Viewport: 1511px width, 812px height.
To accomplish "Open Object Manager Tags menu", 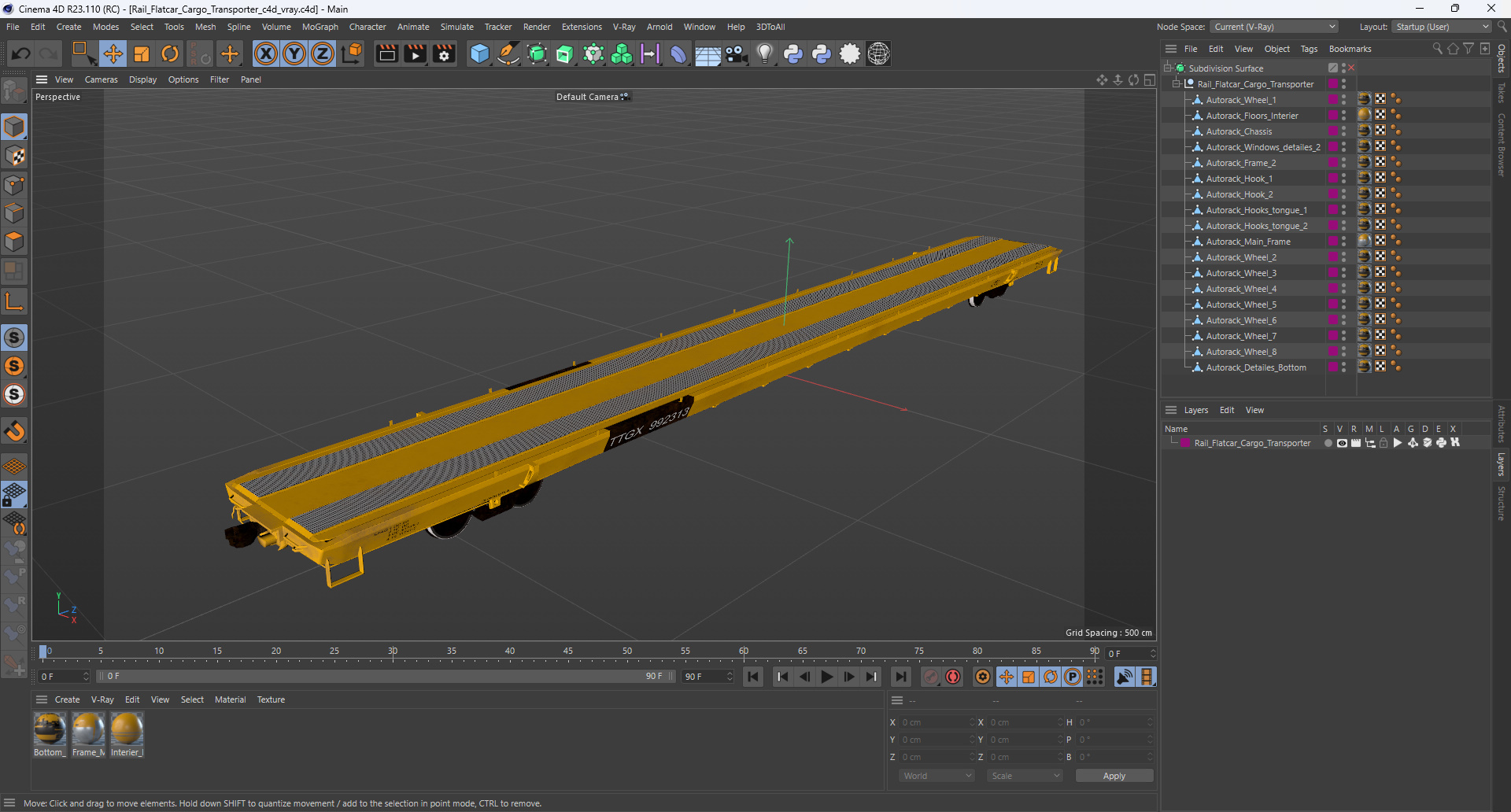I will [1309, 49].
